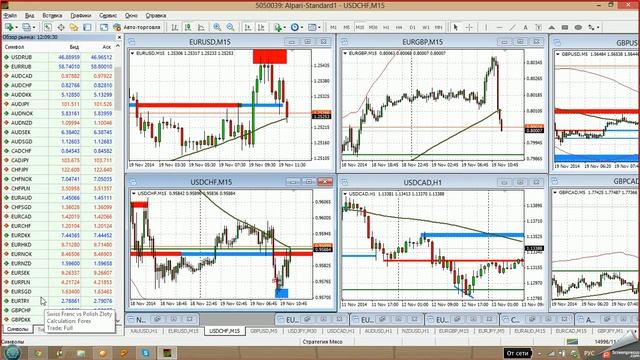
Task: Expand the Periods dropdown arrow
Action: (302, 27)
